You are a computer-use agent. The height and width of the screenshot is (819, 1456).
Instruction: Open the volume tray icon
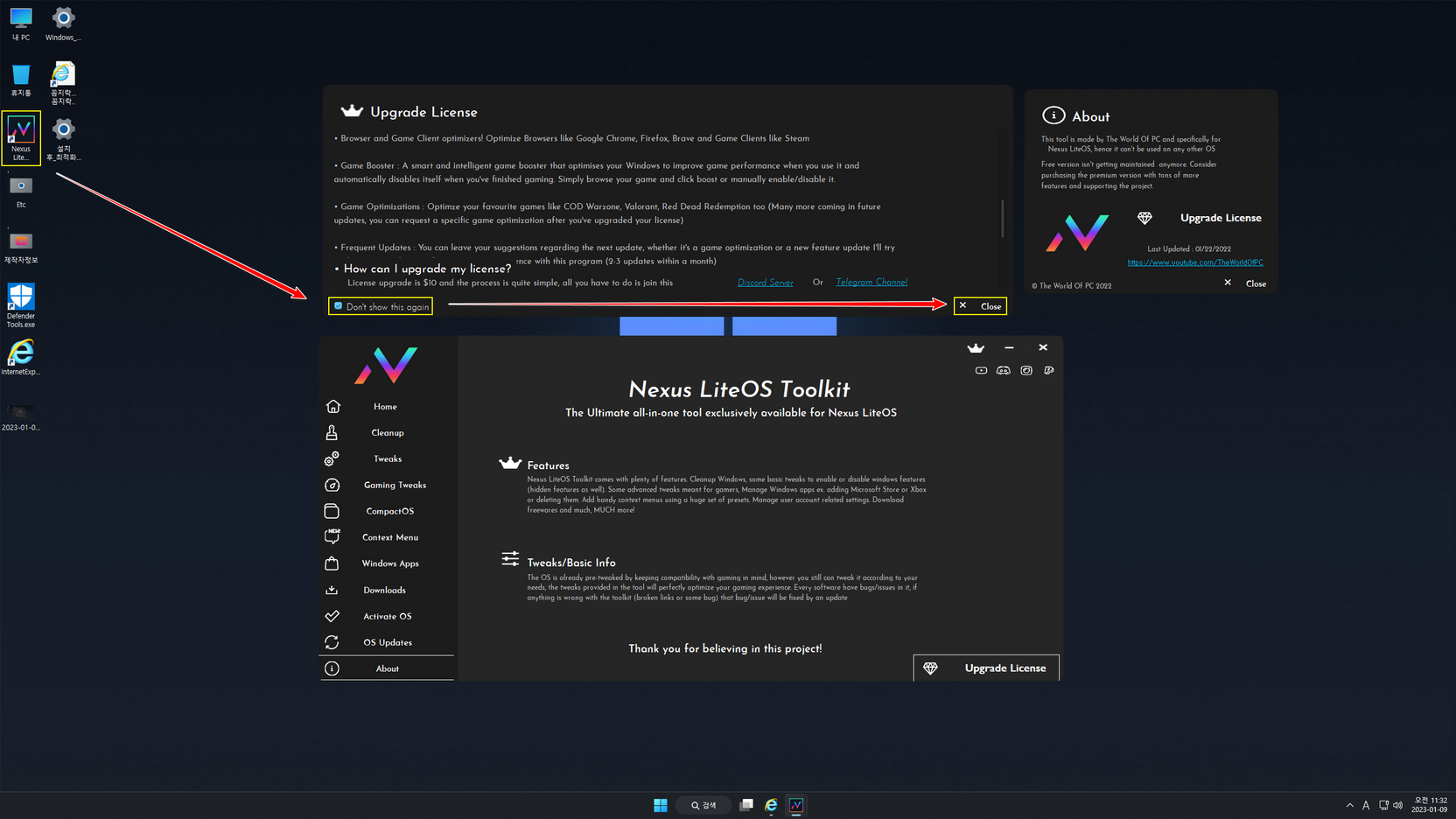(x=1397, y=805)
